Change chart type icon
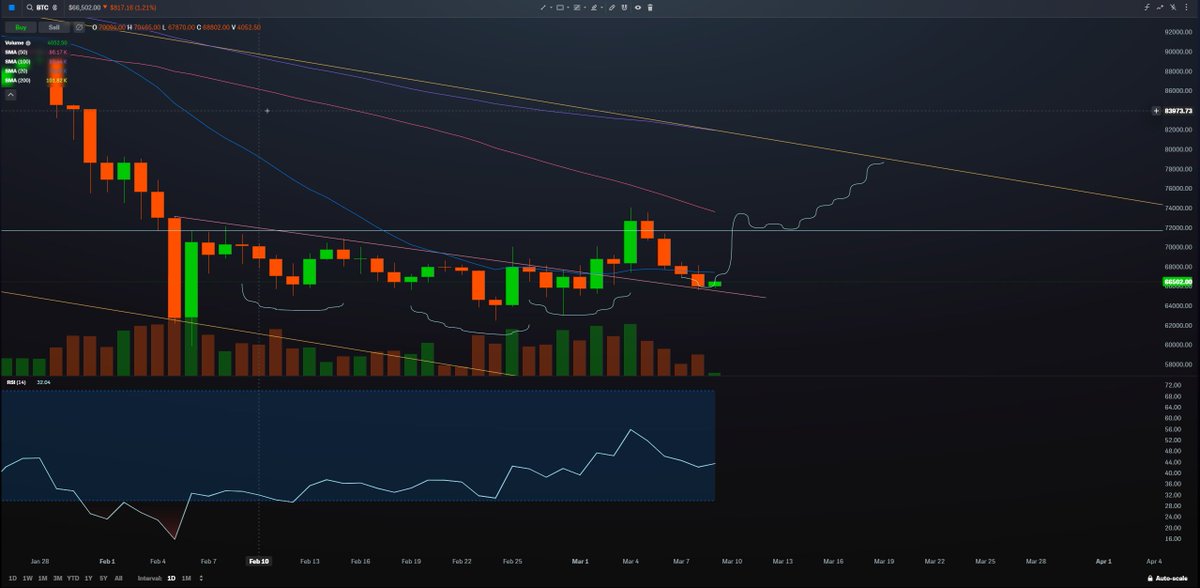Viewport: 1200px width, 588px height. [x=1160, y=8]
